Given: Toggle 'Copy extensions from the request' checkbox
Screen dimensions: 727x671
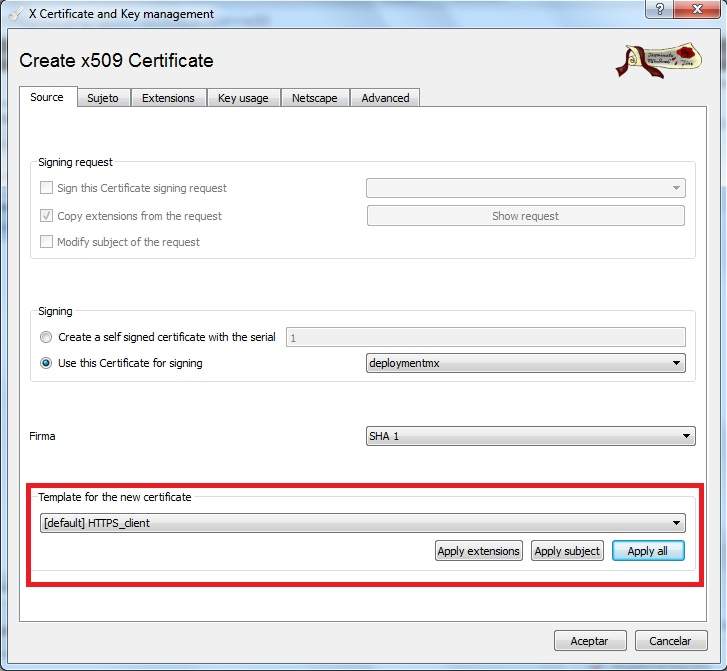Looking at the screenshot, I should [46, 216].
